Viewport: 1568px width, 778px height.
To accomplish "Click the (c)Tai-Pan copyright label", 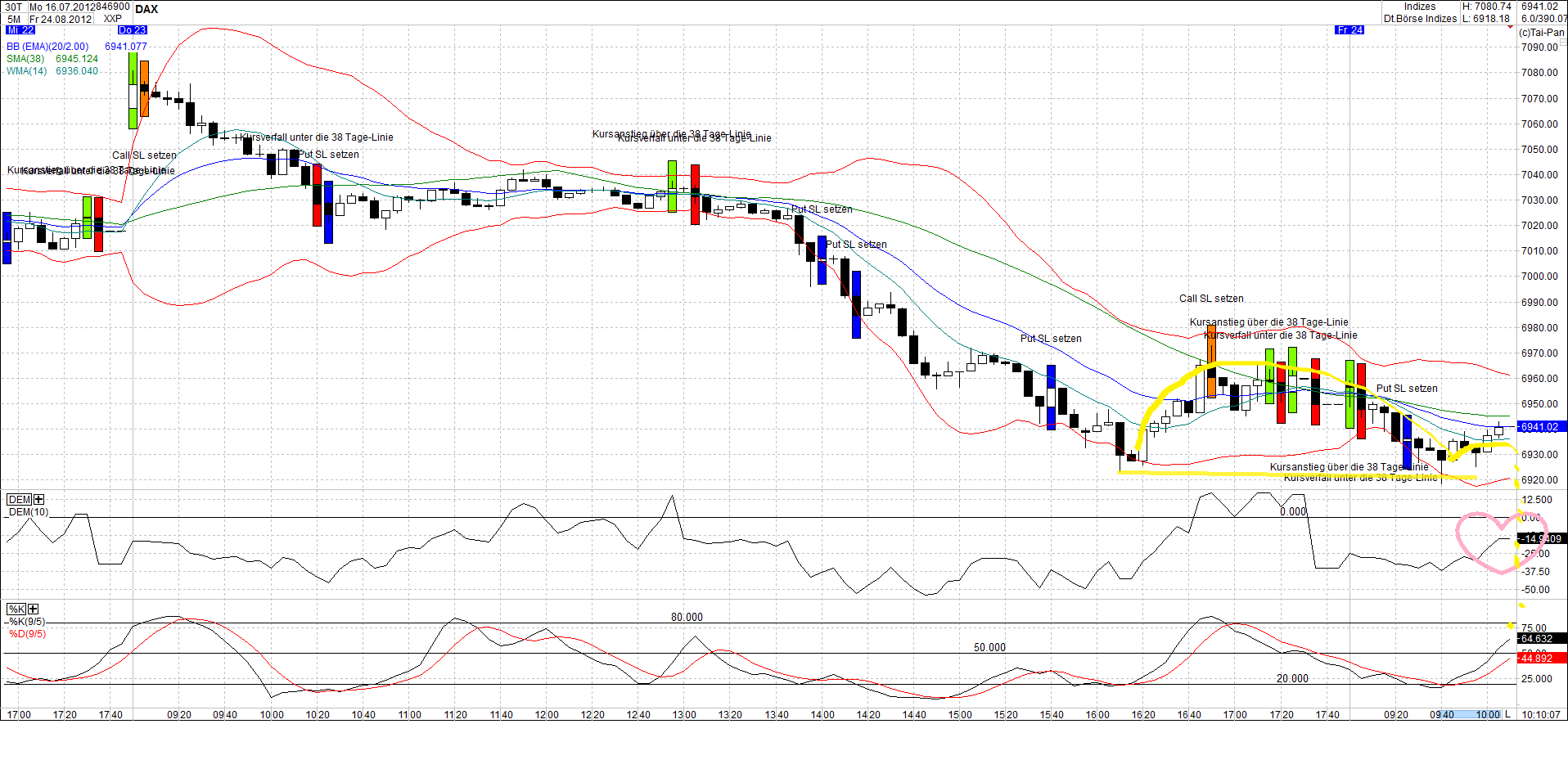I will pos(1542,33).
